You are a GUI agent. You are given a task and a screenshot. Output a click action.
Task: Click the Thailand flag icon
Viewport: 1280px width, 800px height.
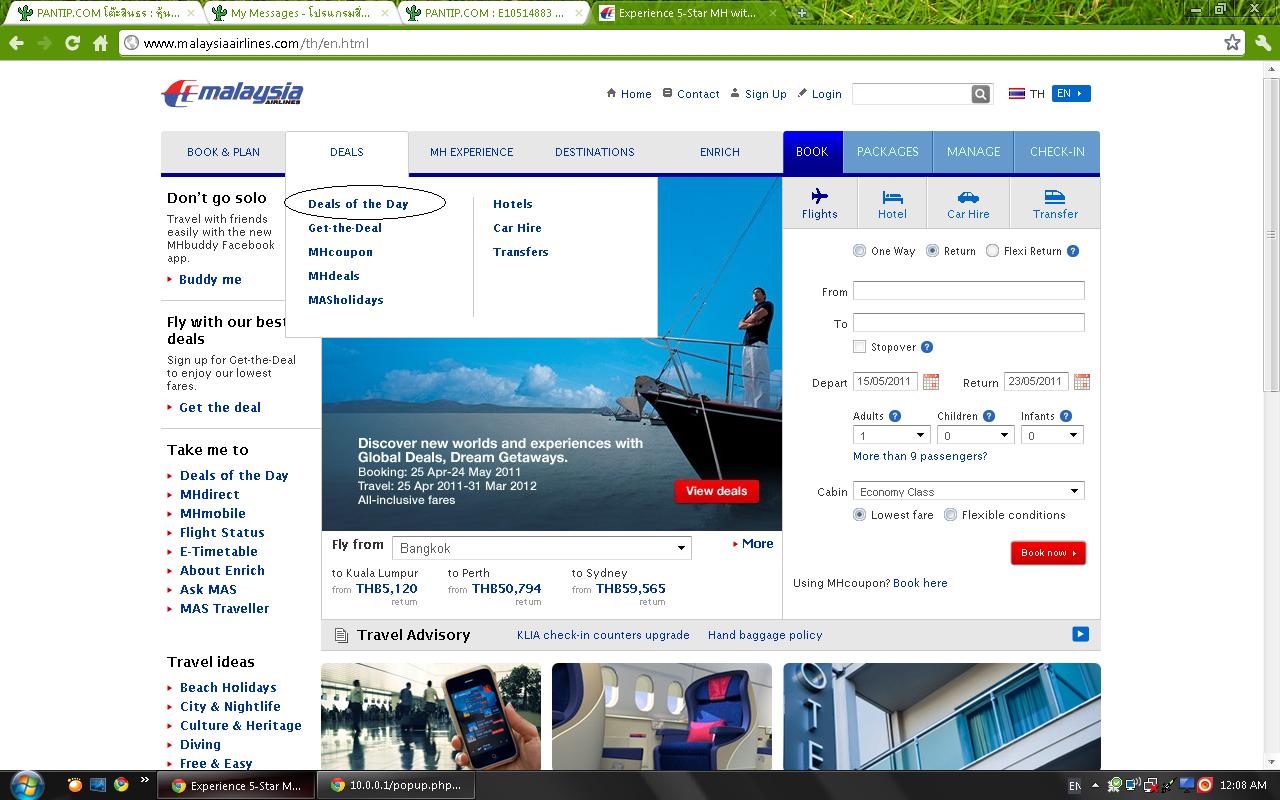pos(1016,94)
